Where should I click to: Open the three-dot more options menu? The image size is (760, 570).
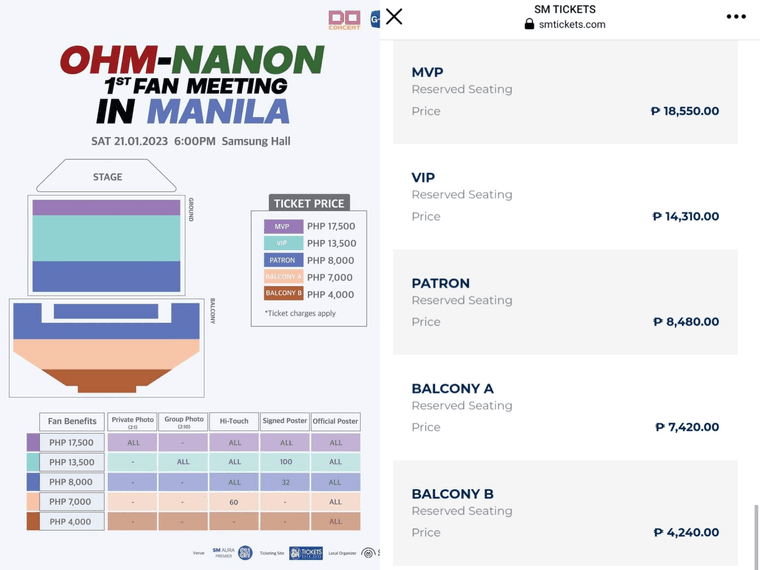click(x=736, y=16)
